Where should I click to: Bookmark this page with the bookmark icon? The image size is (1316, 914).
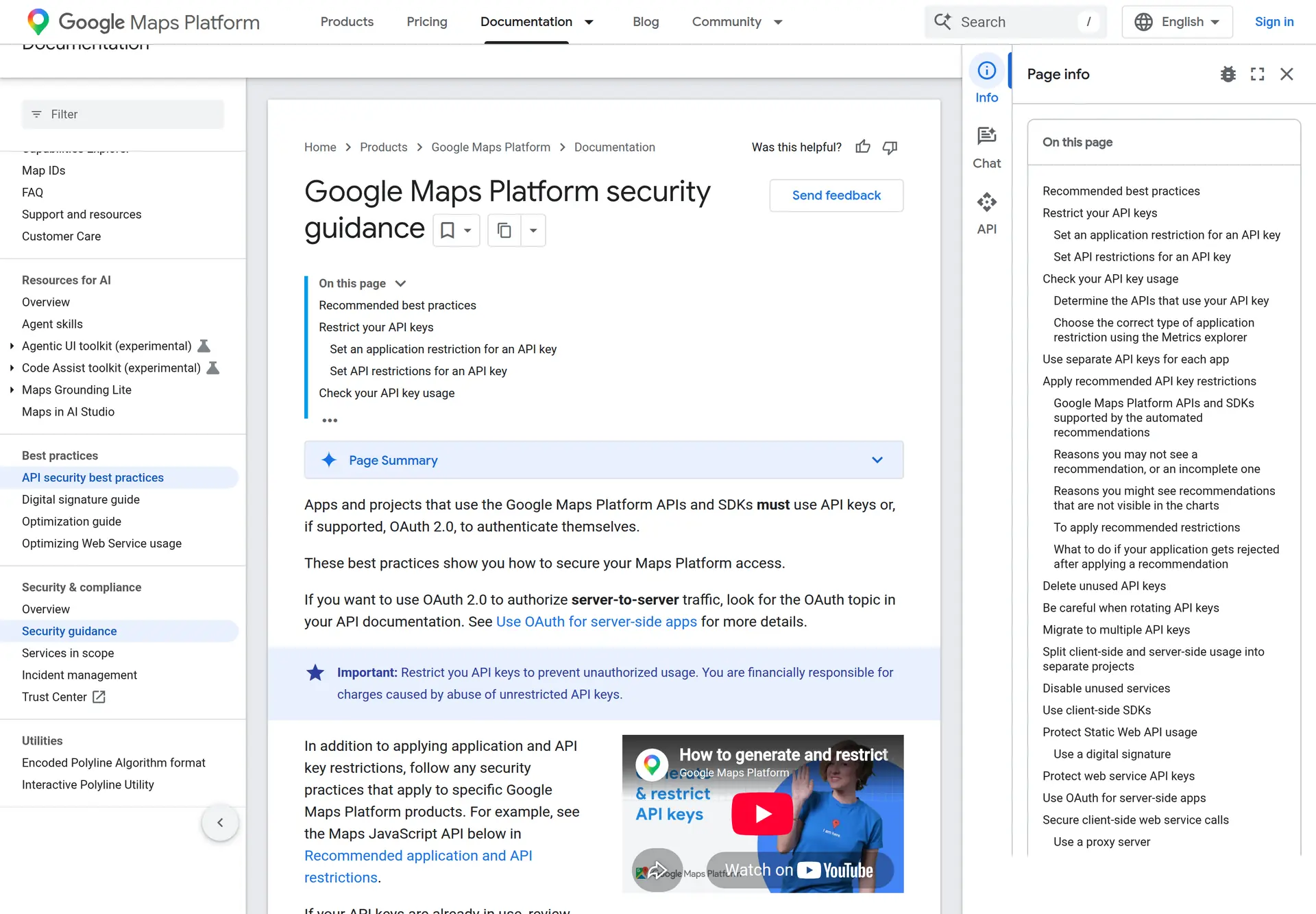coord(448,230)
